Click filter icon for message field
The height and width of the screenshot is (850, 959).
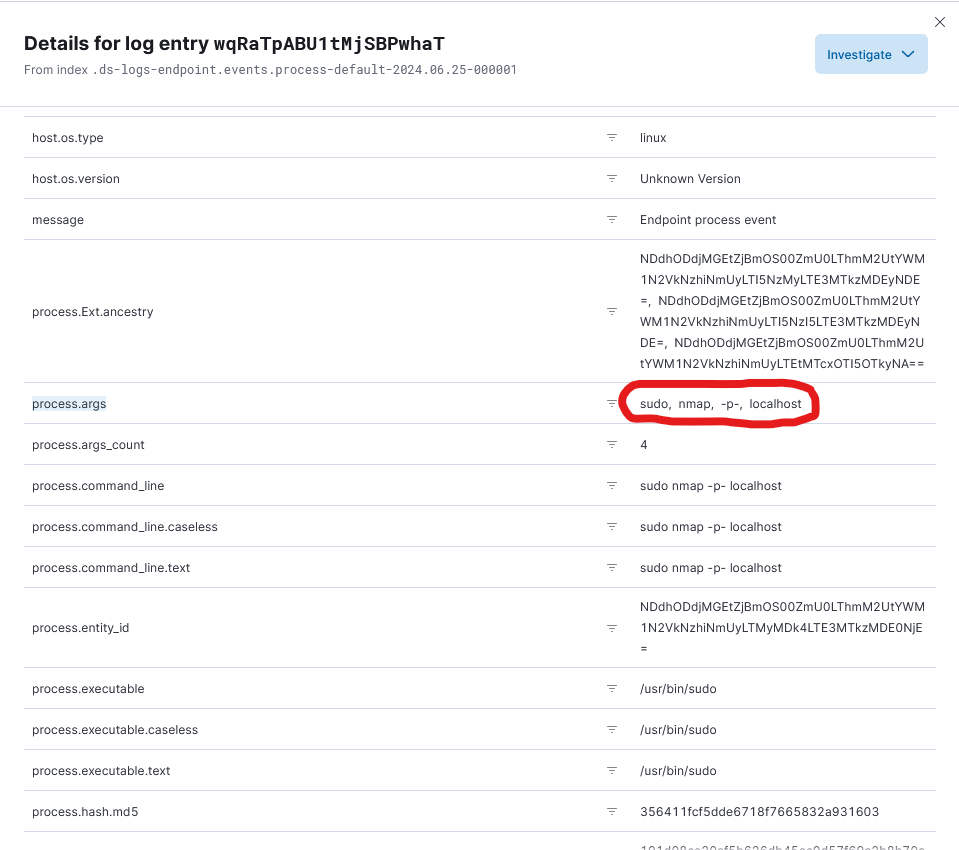tap(612, 220)
